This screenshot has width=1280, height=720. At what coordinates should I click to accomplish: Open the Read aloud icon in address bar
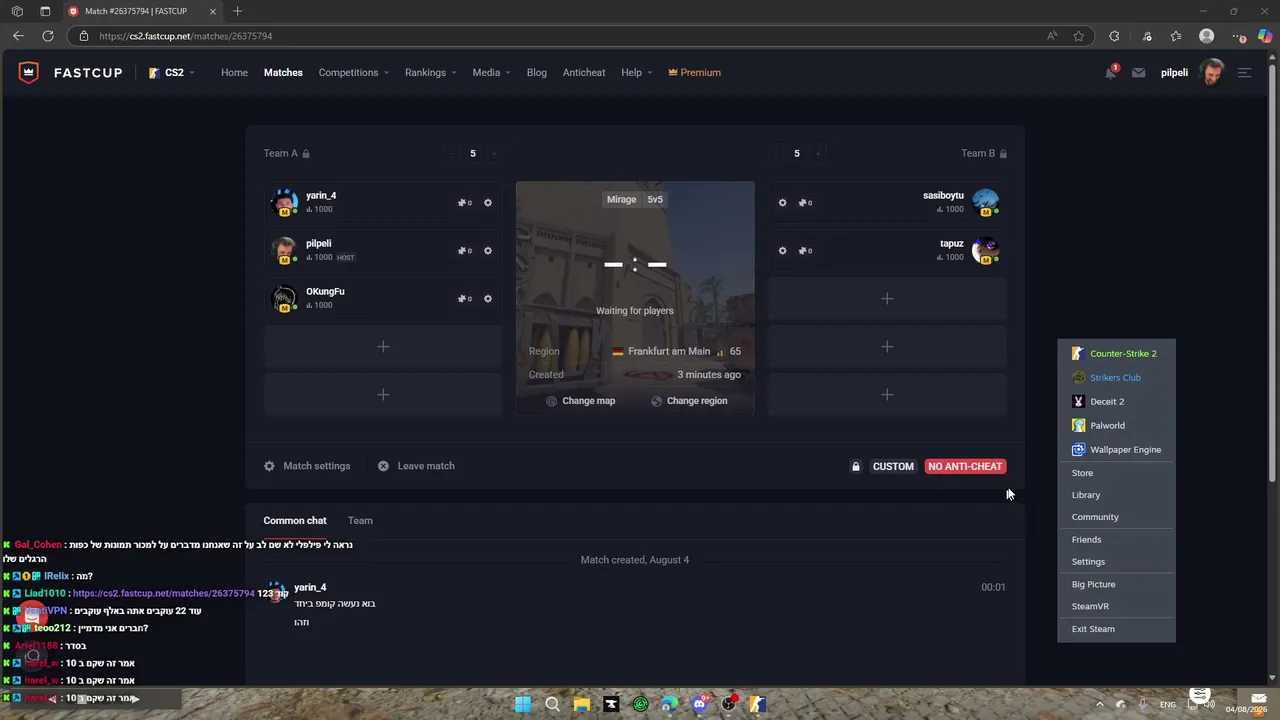[x=1052, y=36]
